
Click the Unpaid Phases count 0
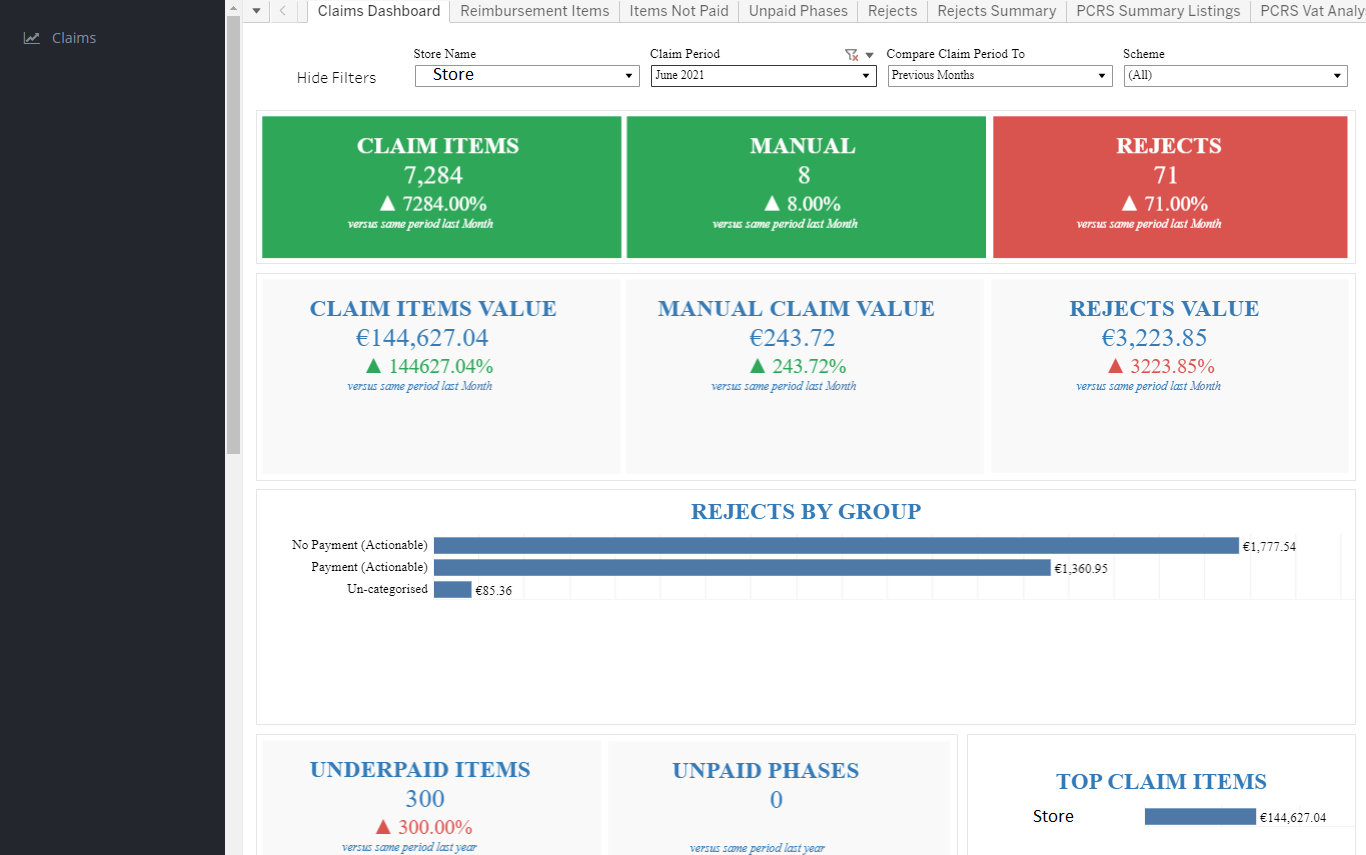click(x=776, y=800)
